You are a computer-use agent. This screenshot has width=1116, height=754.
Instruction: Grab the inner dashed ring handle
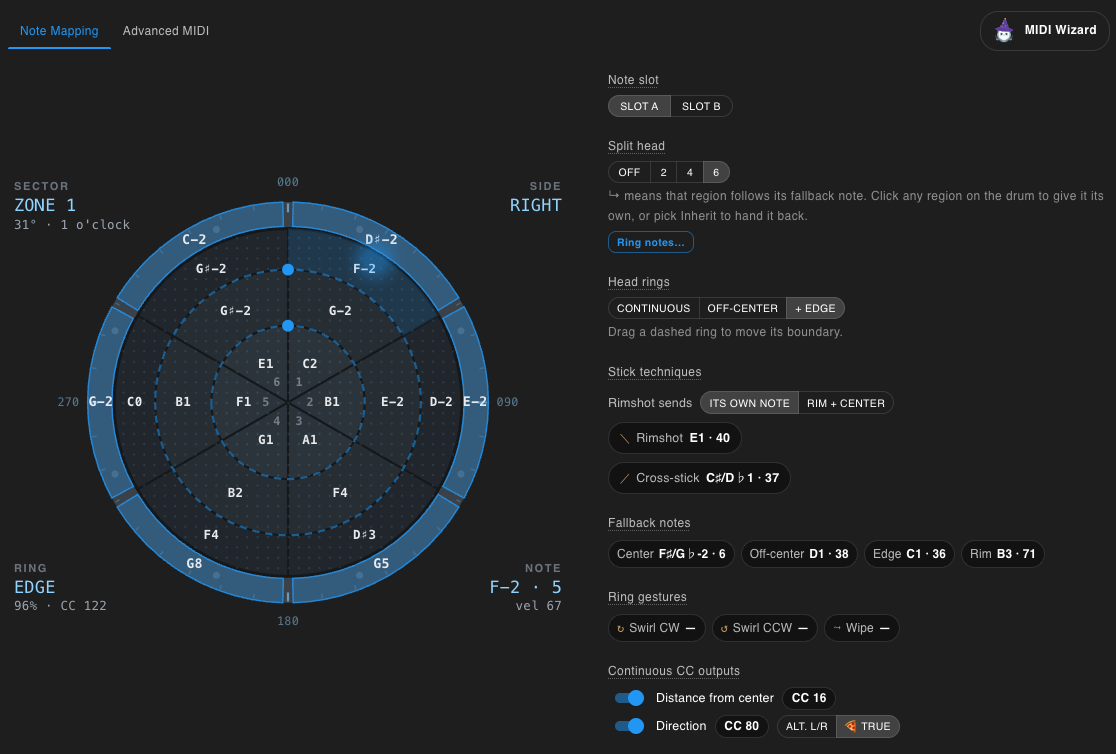pyautogui.click(x=288, y=325)
